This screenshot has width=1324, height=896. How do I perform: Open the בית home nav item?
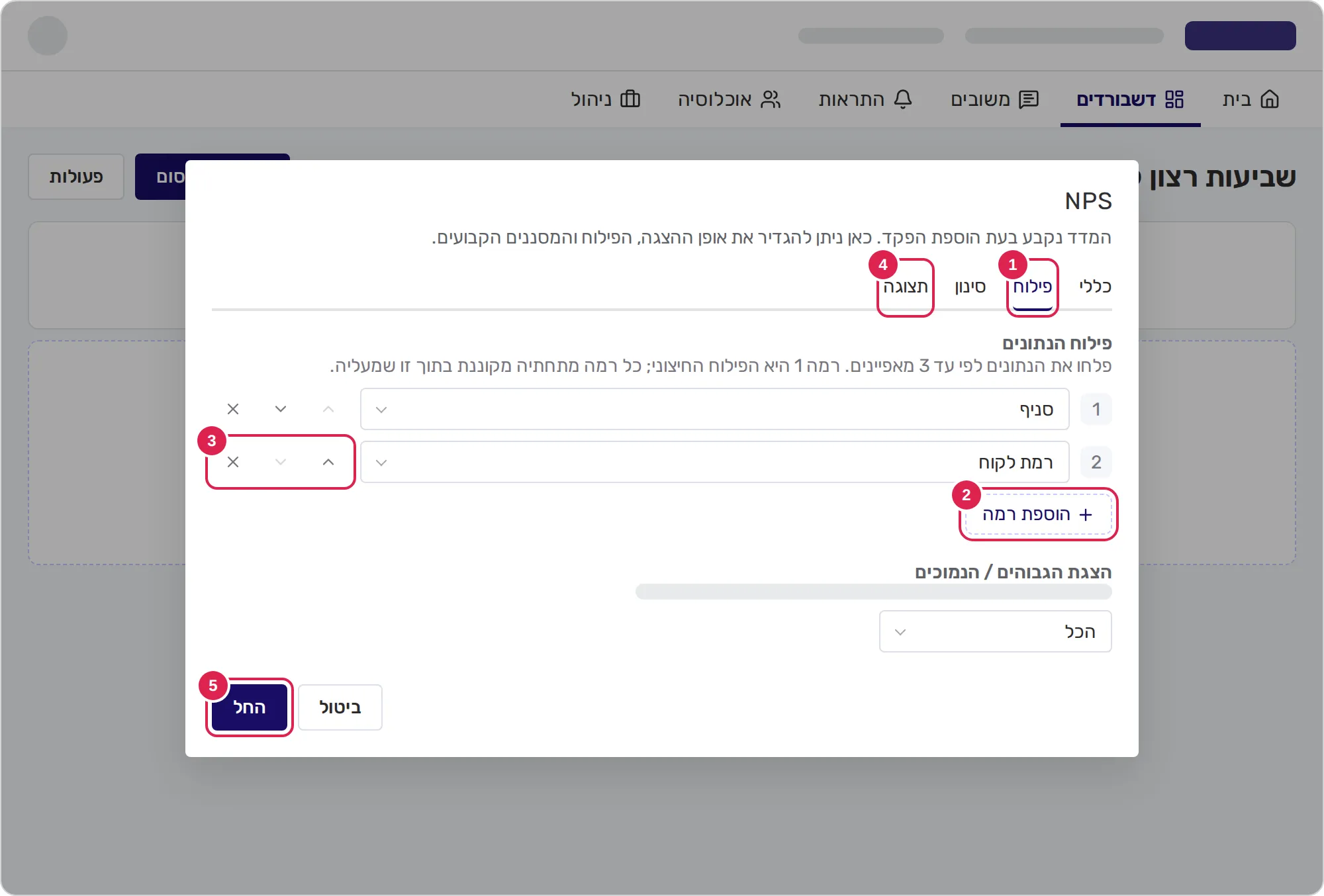tap(1251, 99)
